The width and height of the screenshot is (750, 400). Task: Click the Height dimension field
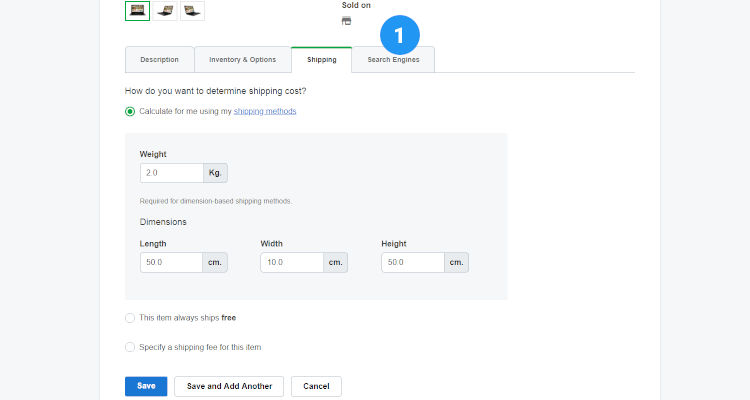click(412, 262)
